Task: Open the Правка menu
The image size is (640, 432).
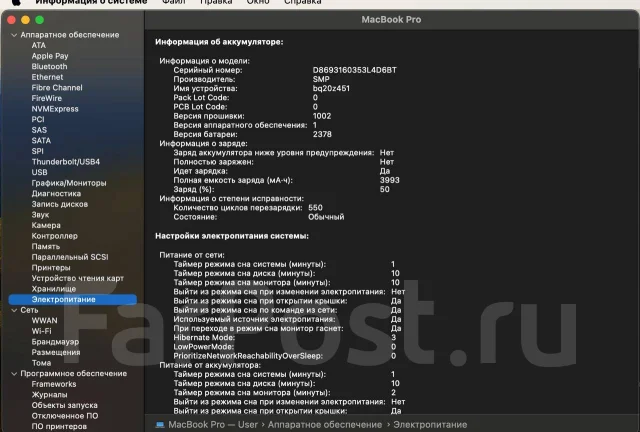Action: click(x=216, y=2)
